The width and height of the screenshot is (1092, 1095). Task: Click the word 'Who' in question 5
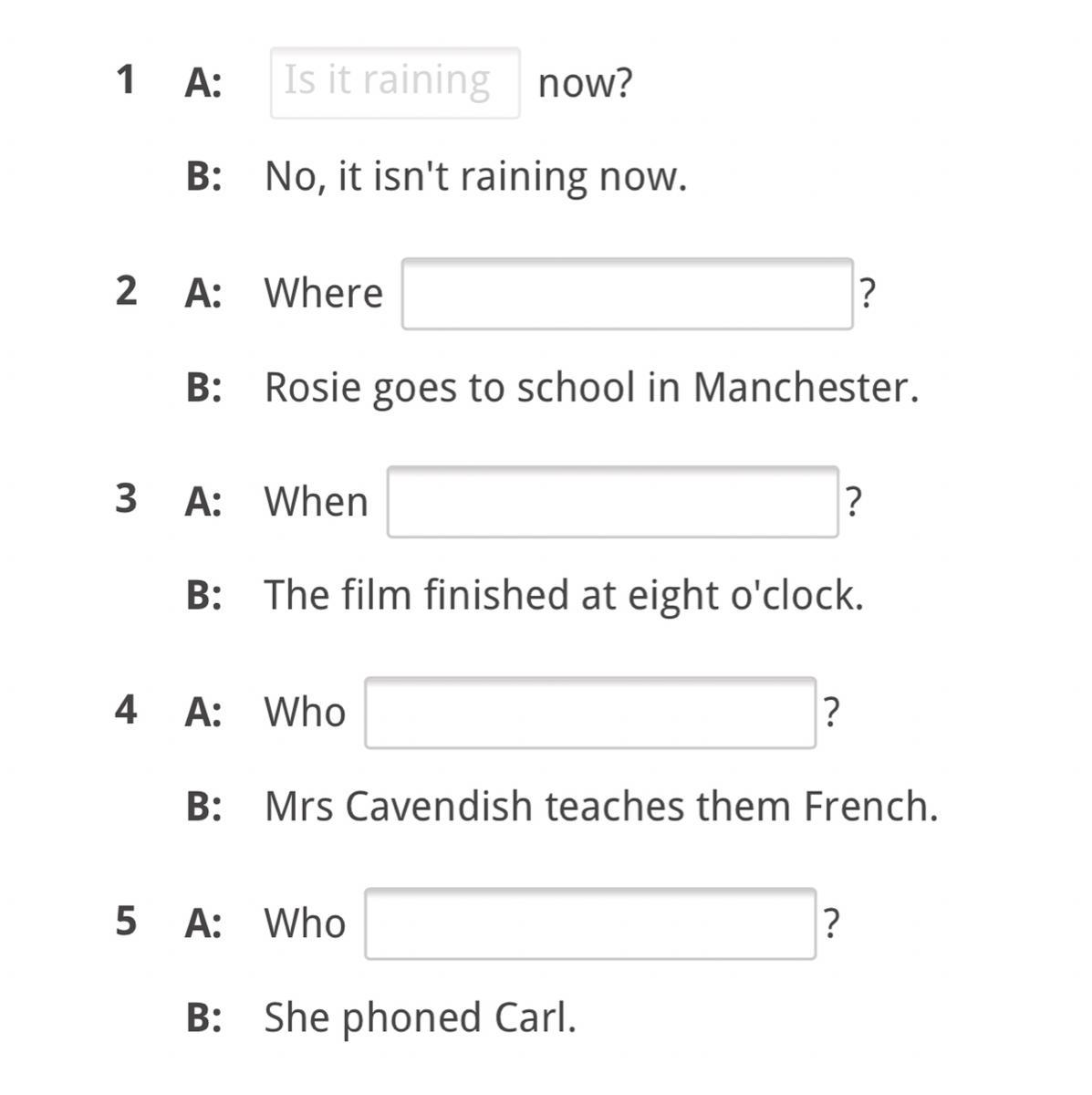point(306,923)
